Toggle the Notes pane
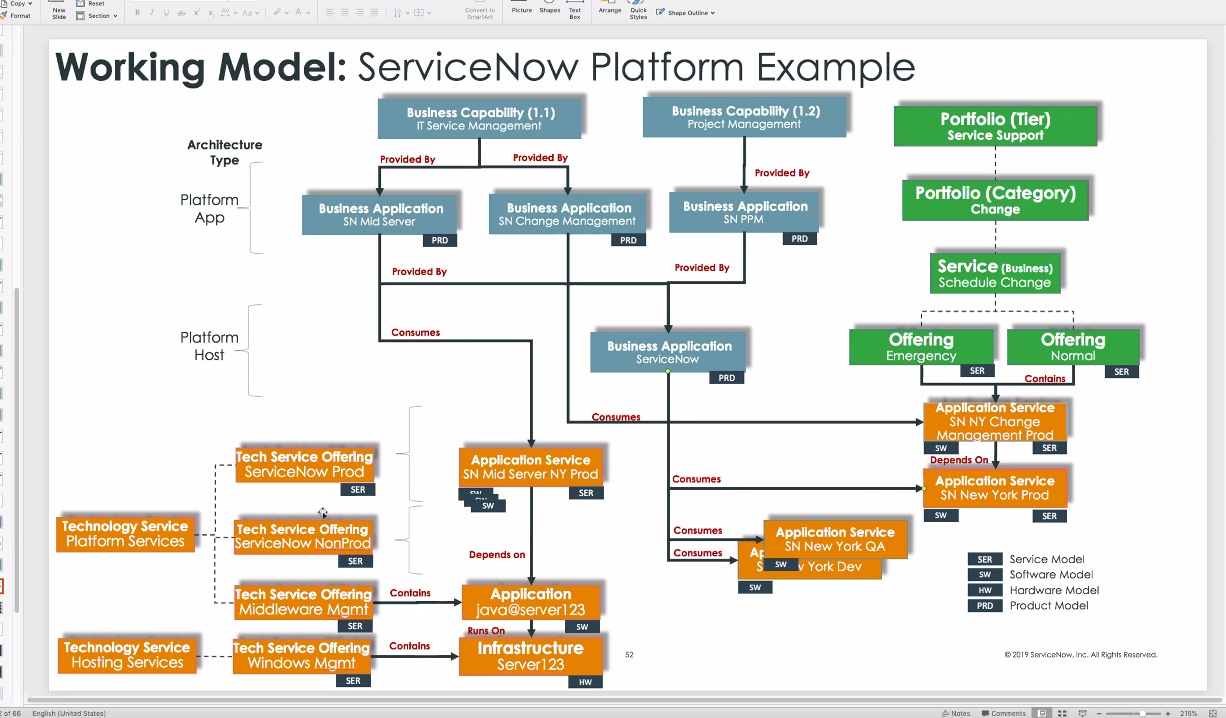1226x718 pixels. point(957,713)
